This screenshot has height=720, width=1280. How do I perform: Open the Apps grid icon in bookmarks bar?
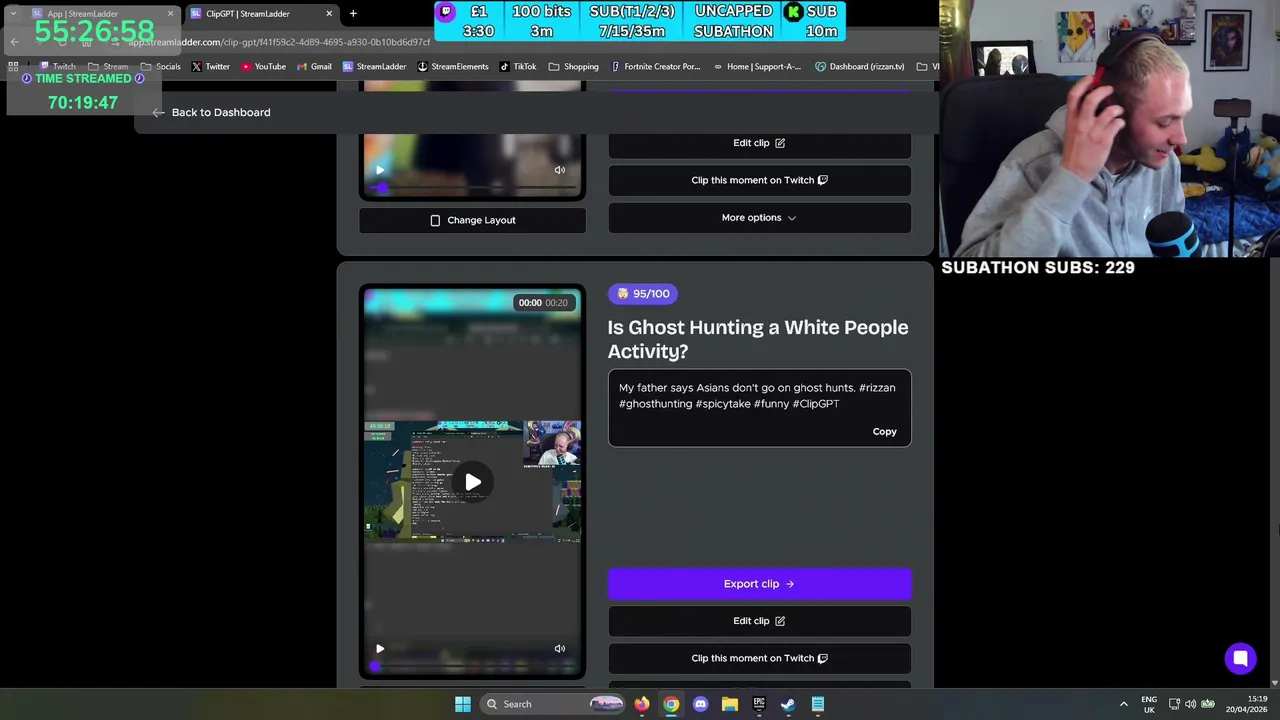pyautogui.click(x=13, y=66)
